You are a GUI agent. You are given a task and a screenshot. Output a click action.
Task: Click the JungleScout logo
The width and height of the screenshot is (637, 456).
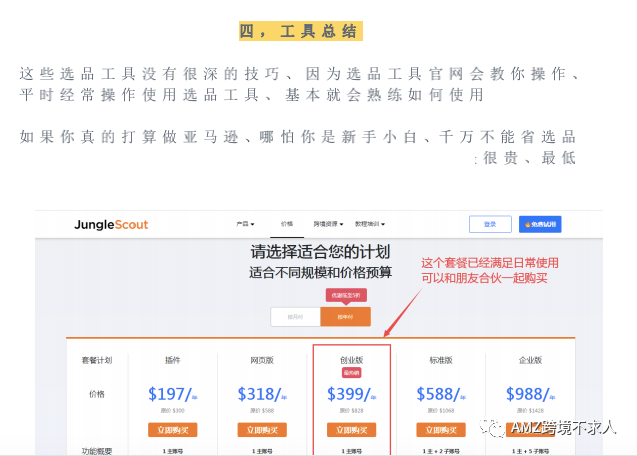111,224
